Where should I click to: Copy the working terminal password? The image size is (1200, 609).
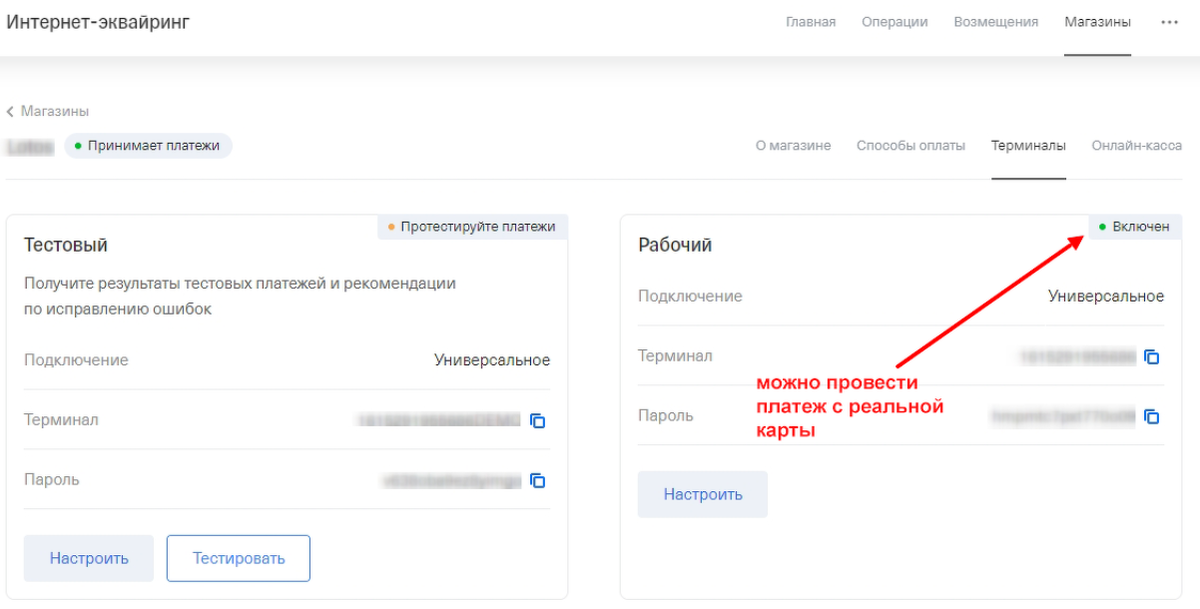[x=1152, y=416]
